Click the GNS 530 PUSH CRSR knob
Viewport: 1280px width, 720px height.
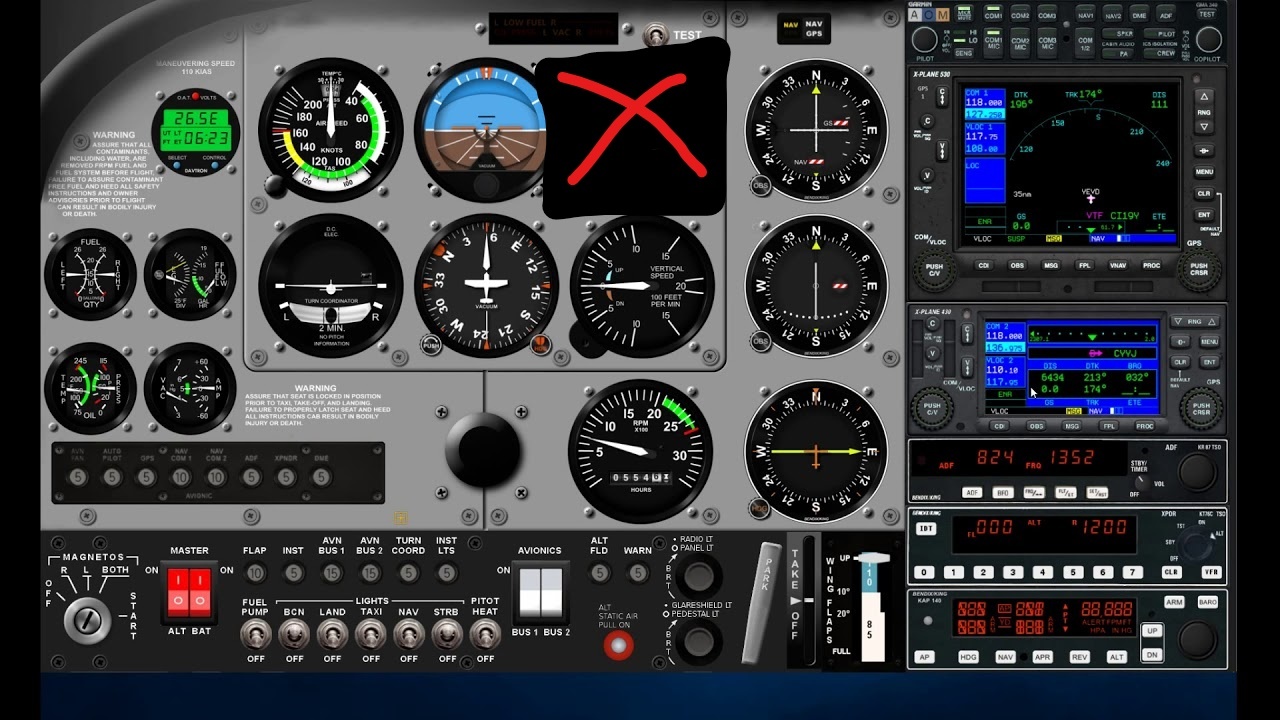pyautogui.click(x=1198, y=268)
